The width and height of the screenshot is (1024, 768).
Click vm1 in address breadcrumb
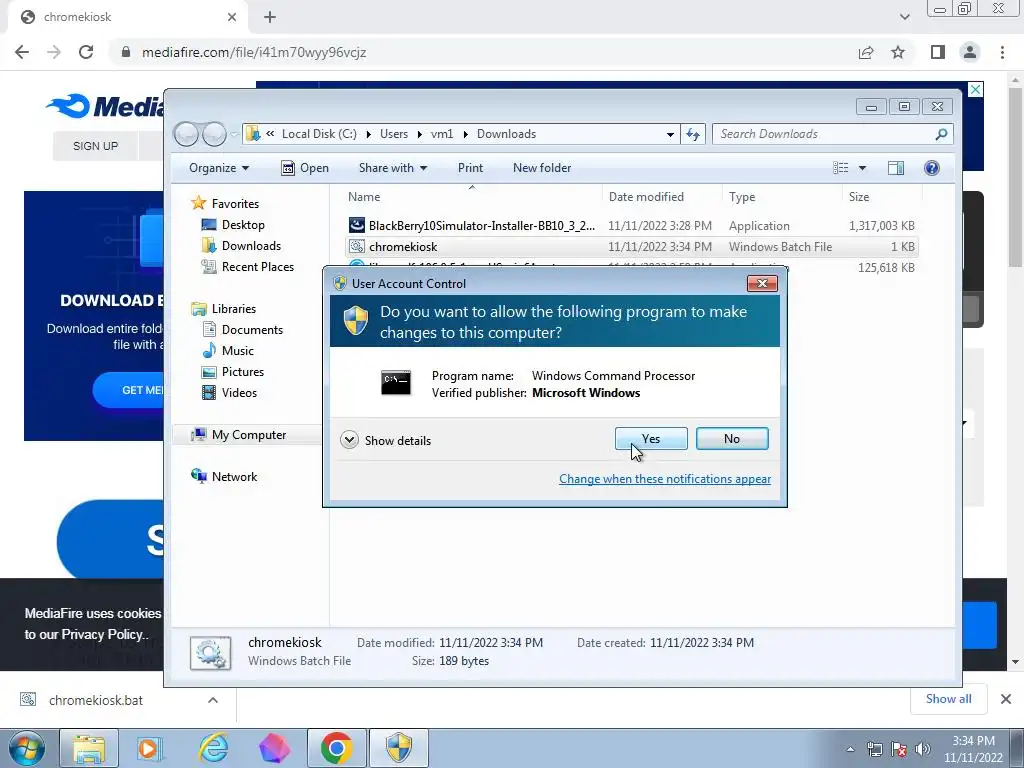tap(441, 134)
